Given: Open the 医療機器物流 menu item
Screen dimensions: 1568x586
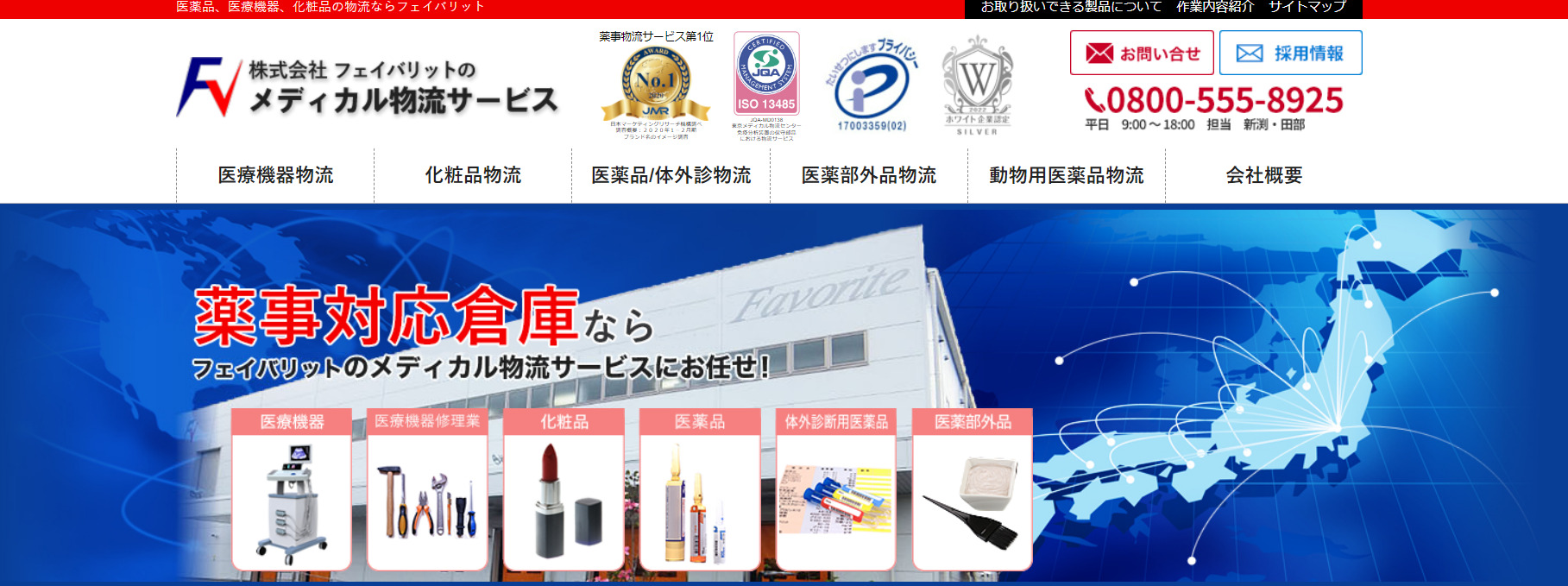Looking at the screenshot, I should 275,175.
